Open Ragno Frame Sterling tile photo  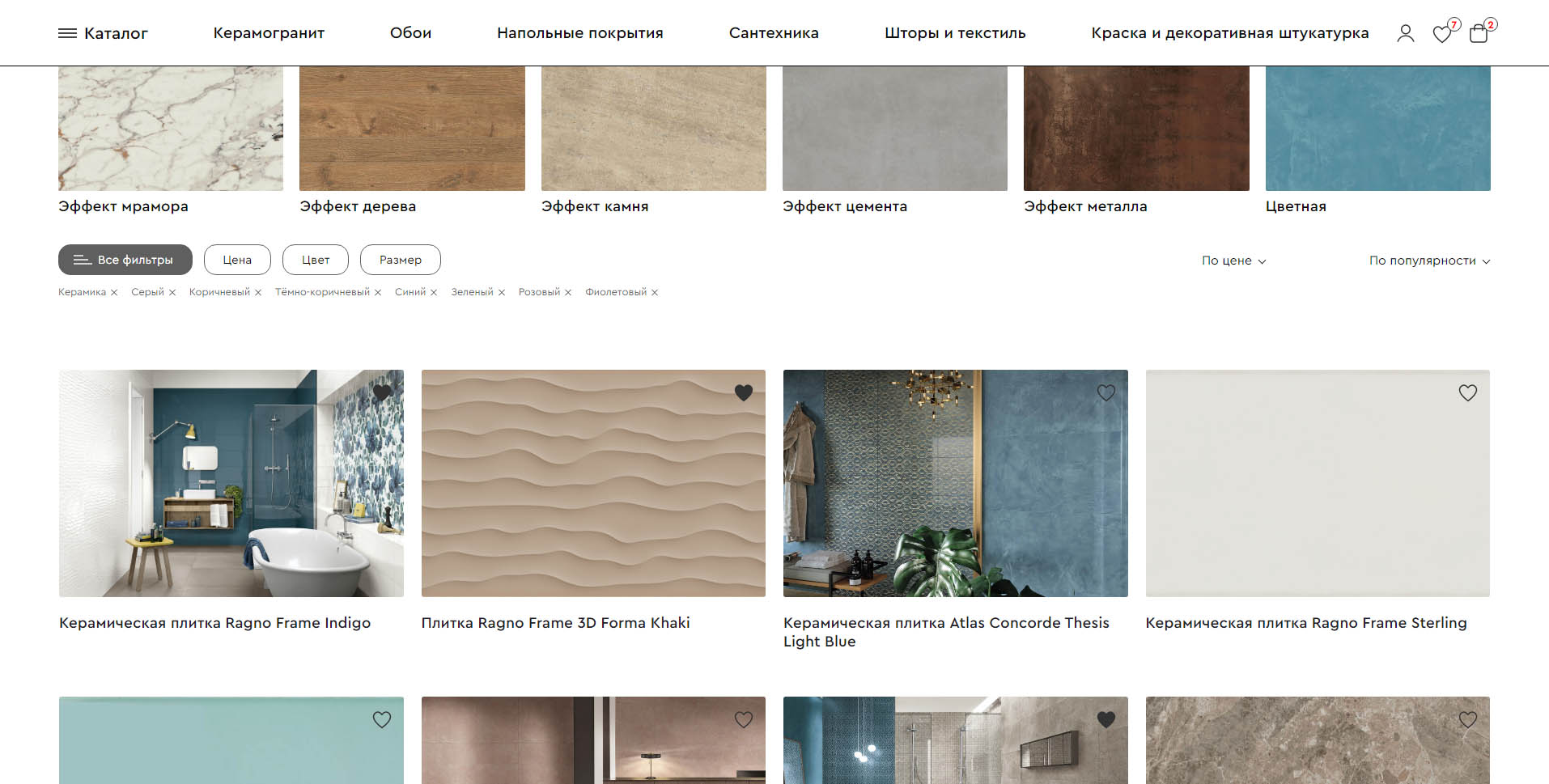pyautogui.click(x=1318, y=484)
